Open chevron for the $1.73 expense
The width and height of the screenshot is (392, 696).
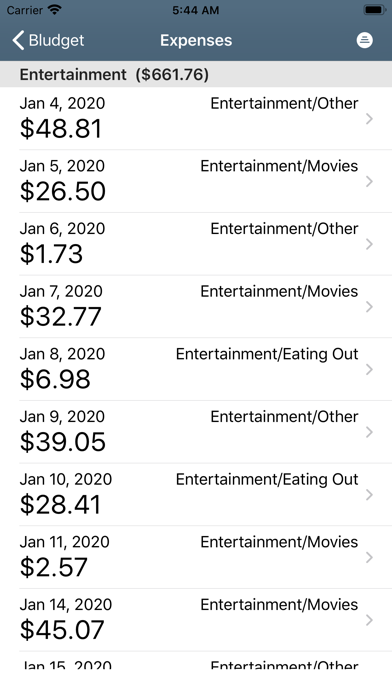coord(369,244)
